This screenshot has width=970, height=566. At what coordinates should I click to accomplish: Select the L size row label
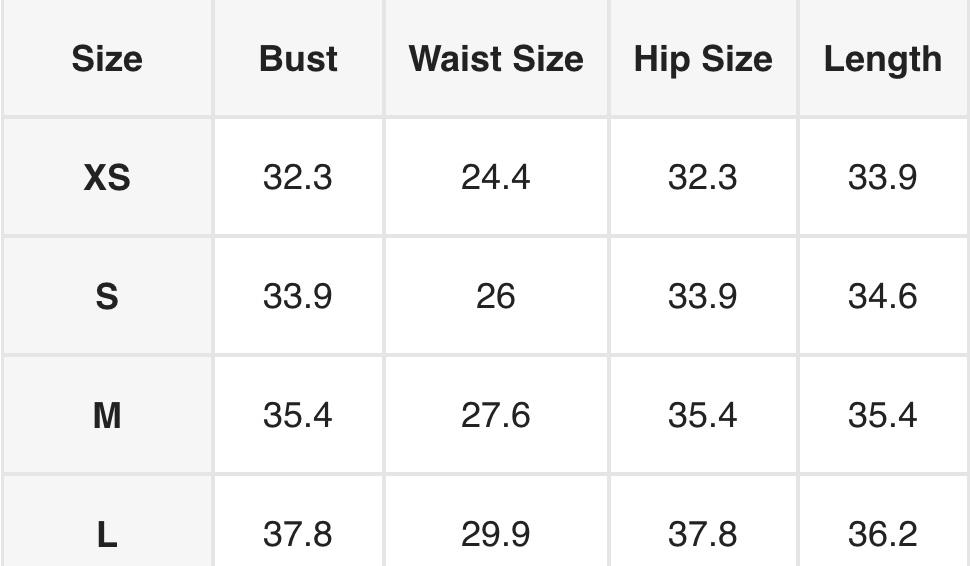[107, 534]
